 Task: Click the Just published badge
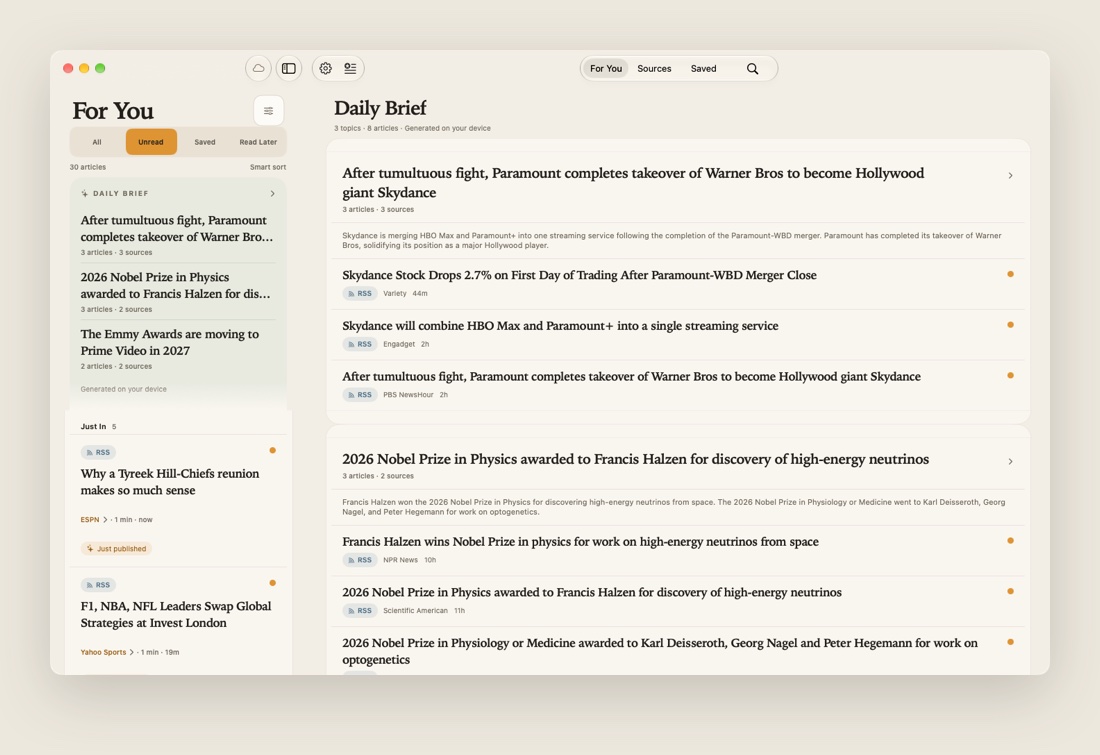coord(116,549)
